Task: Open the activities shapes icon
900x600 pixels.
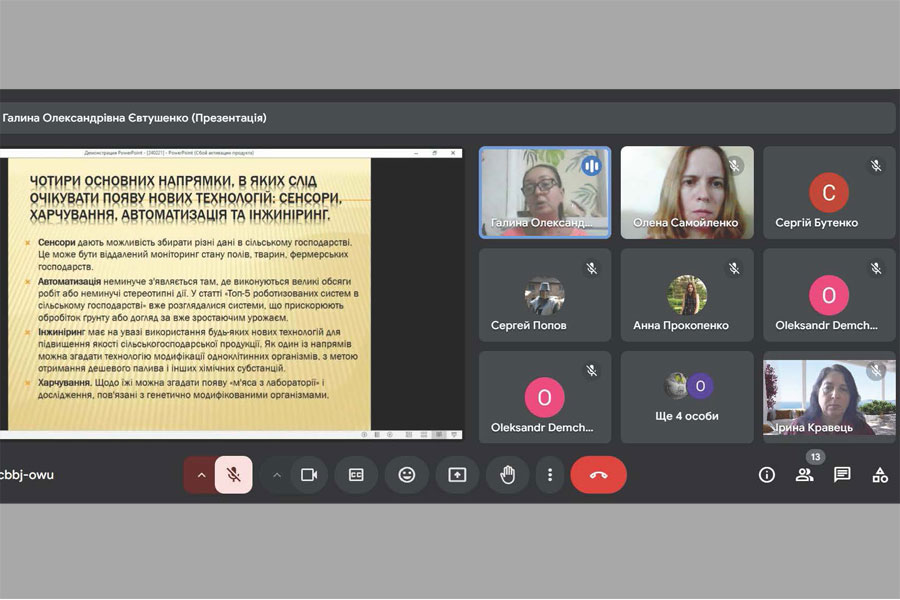Action: coord(880,475)
